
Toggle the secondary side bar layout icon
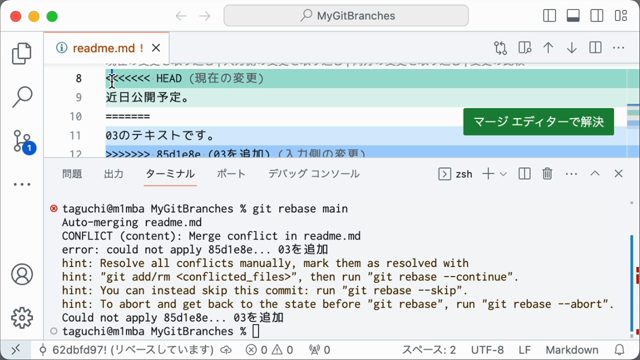click(597, 16)
